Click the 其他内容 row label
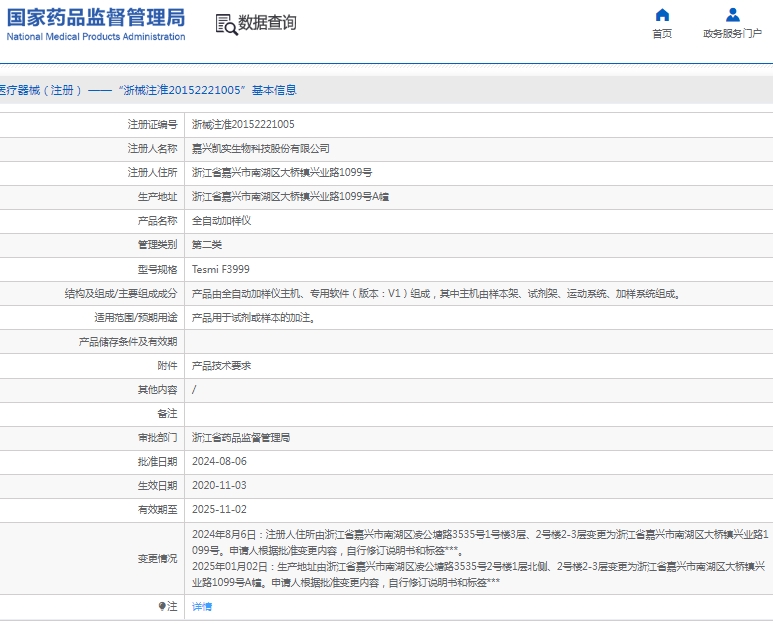The width and height of the screenshot is (773, 626). click(157, 390)
